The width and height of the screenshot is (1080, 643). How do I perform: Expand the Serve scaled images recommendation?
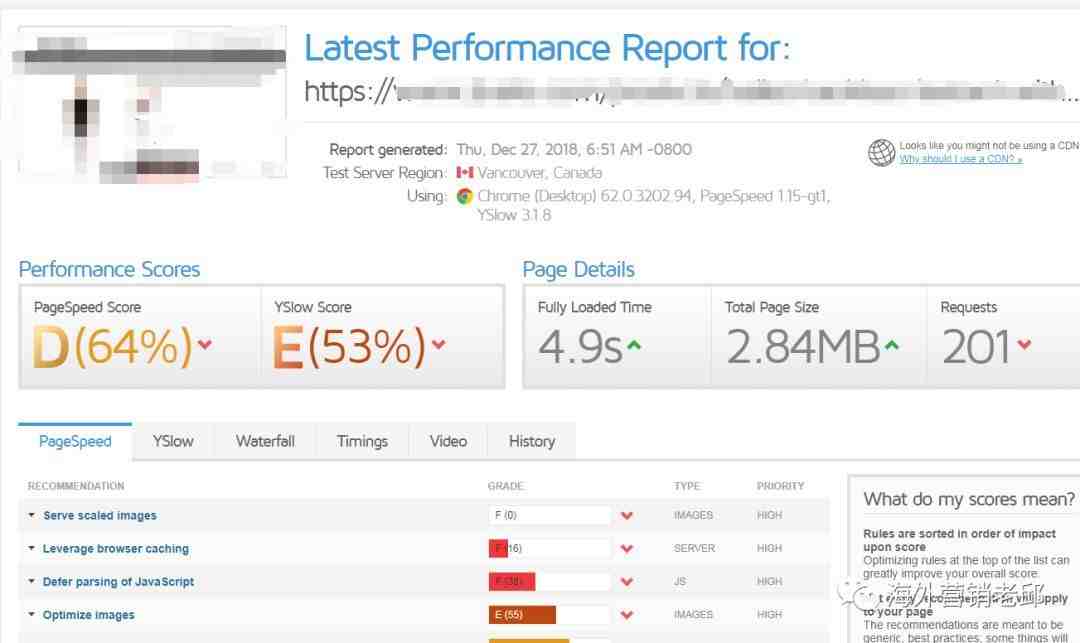(99, 516)
